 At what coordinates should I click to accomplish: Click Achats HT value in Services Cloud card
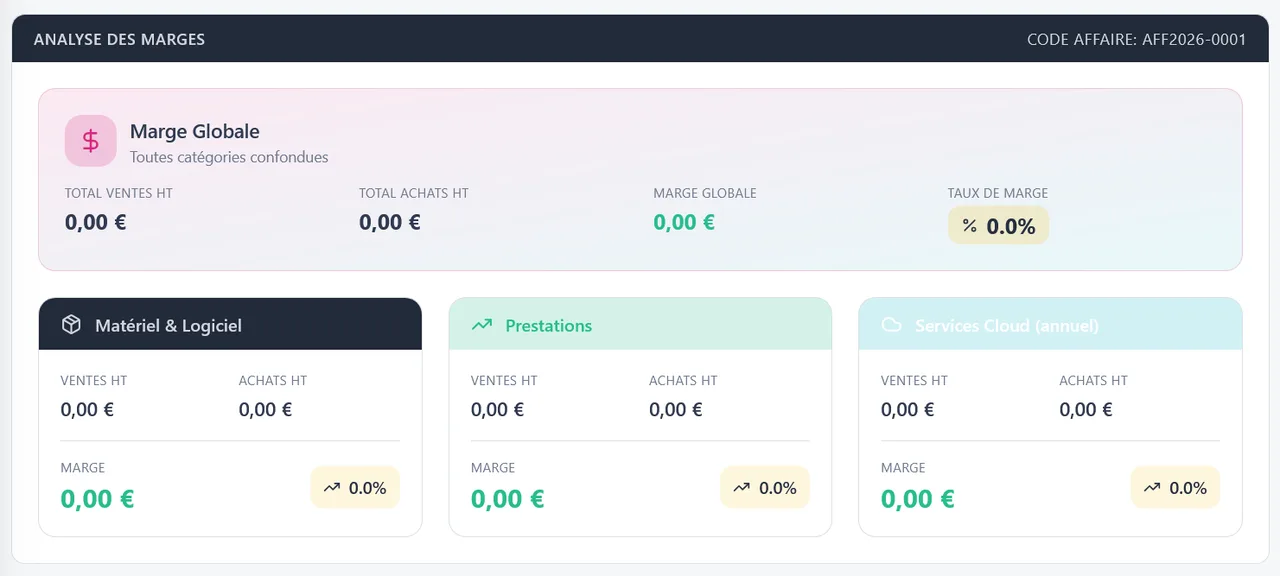tap(1086, 409)
